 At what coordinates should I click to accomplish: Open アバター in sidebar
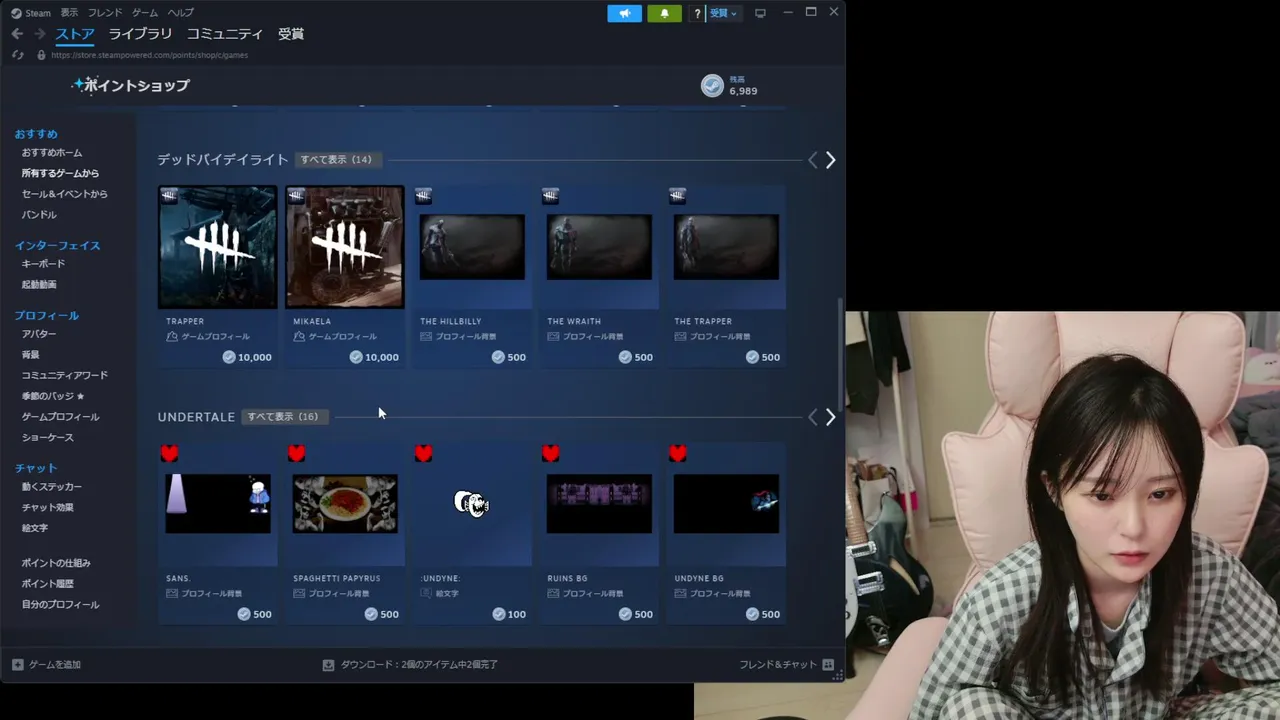click(39, 334)
